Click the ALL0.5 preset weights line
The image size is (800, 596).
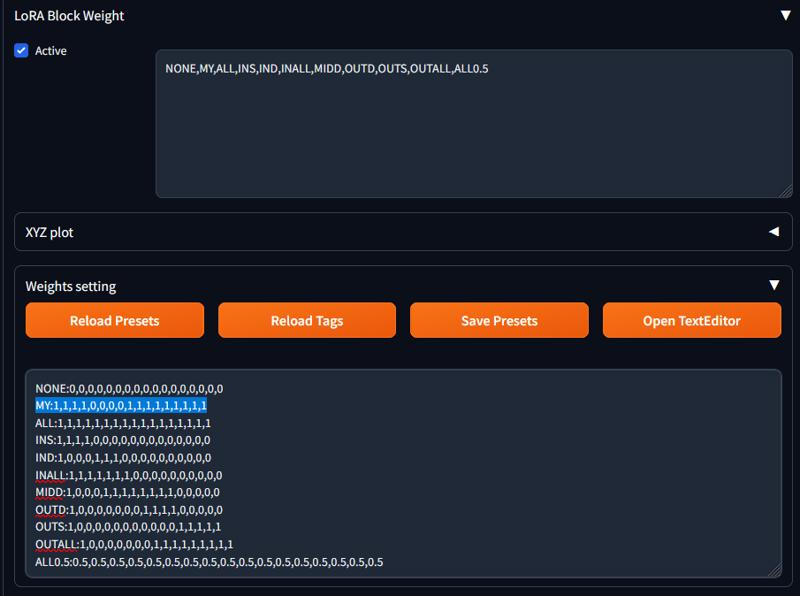pyautogui.click(x=209, y=562)
